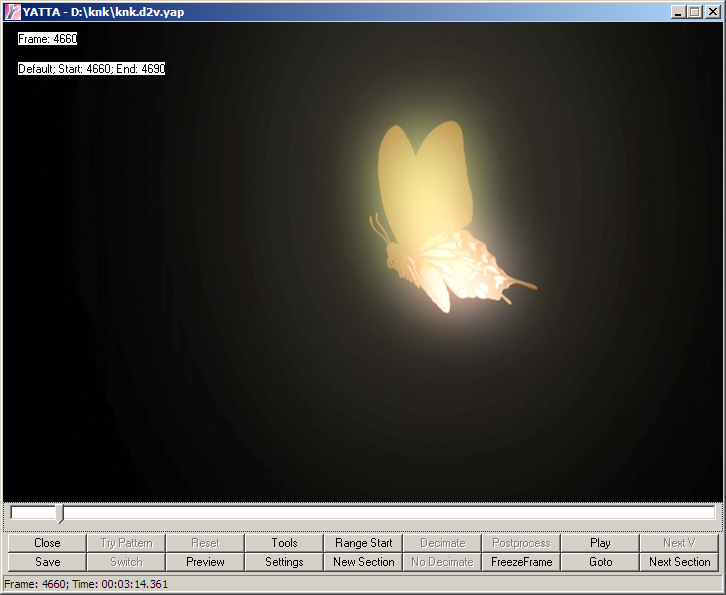
Task: Mark Range Start at current frame
Action: click(363, 543)
